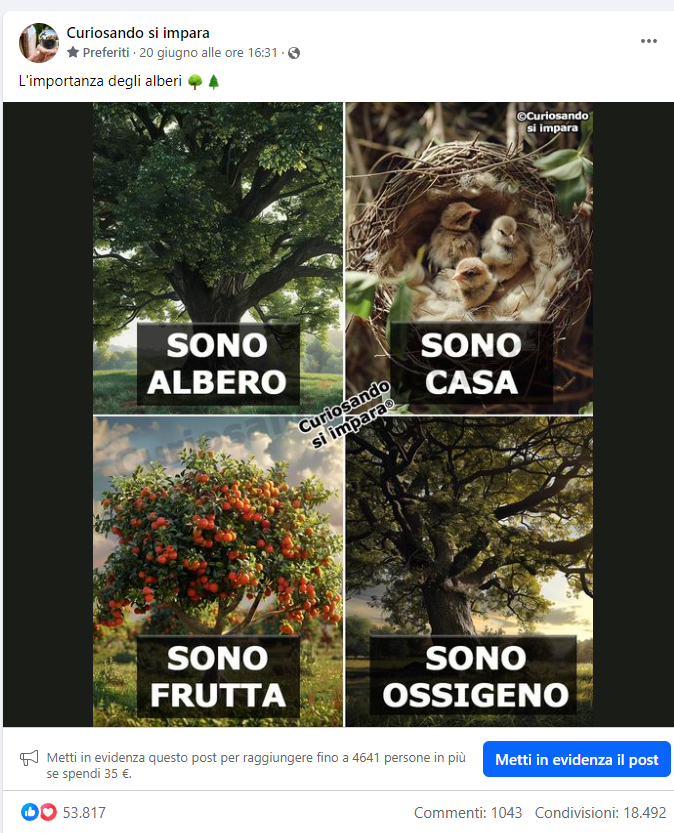This screenshot has width=674, height=833.
Task: Open the Curiosando si impara page name
Action: [138, 33]
